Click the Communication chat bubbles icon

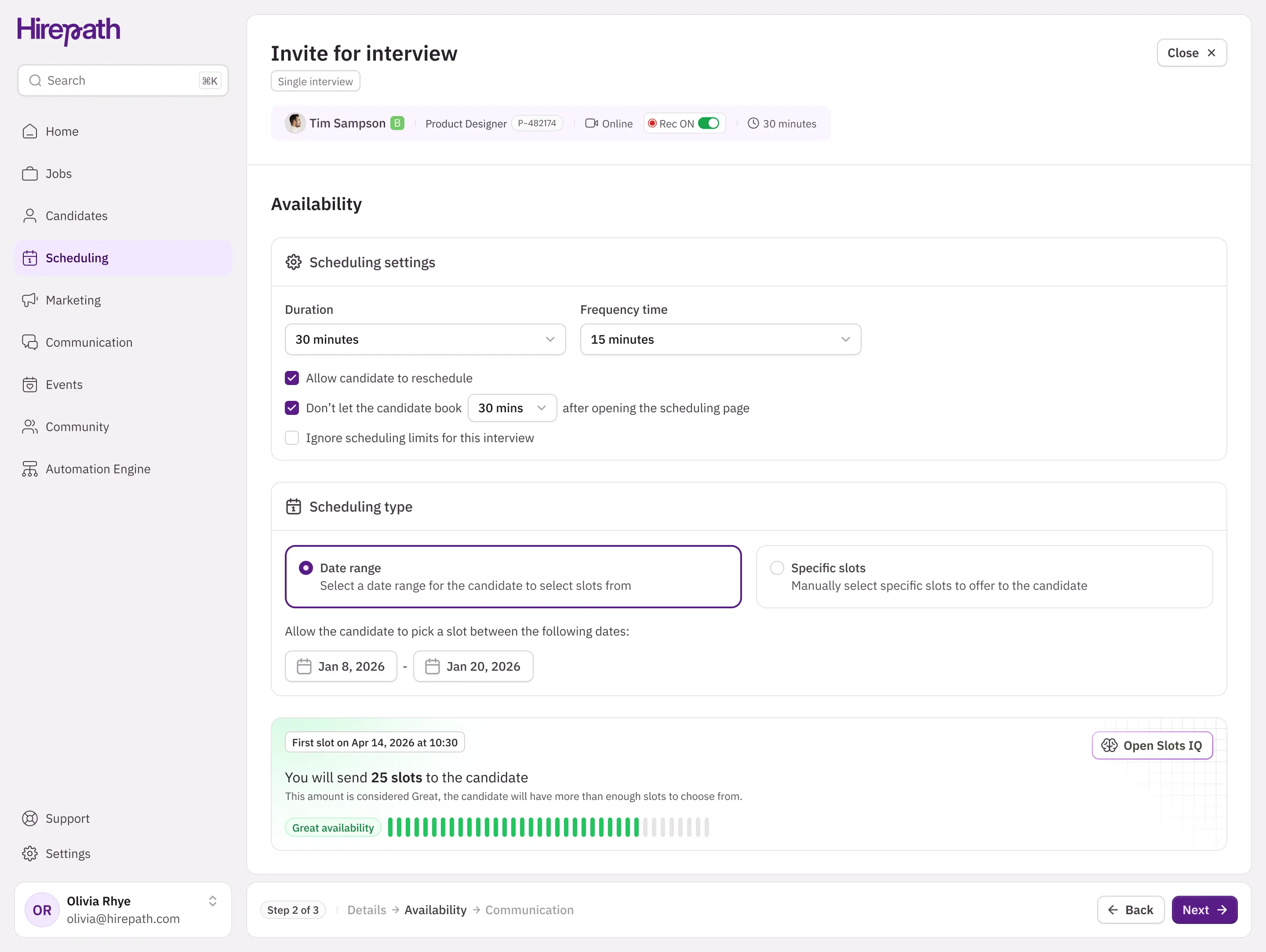click(x=30, y=343)
